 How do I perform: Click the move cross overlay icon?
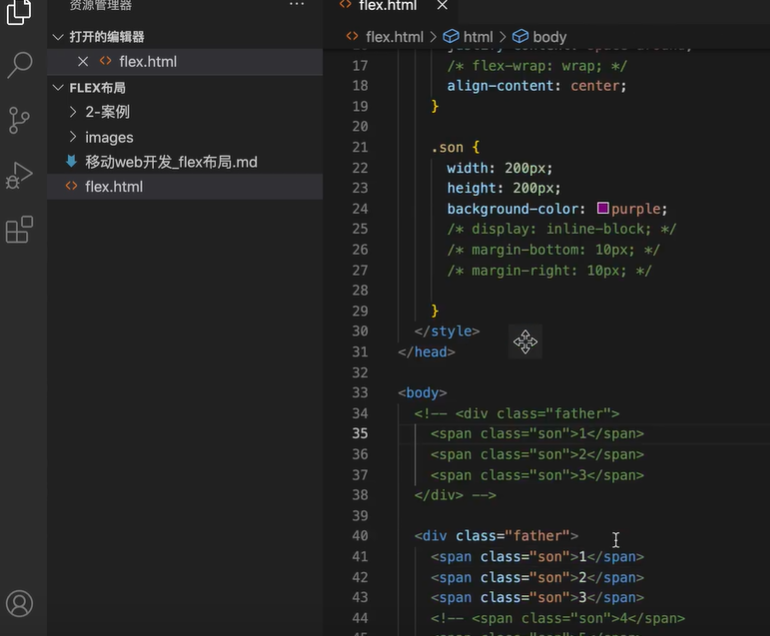click(525, 342)
